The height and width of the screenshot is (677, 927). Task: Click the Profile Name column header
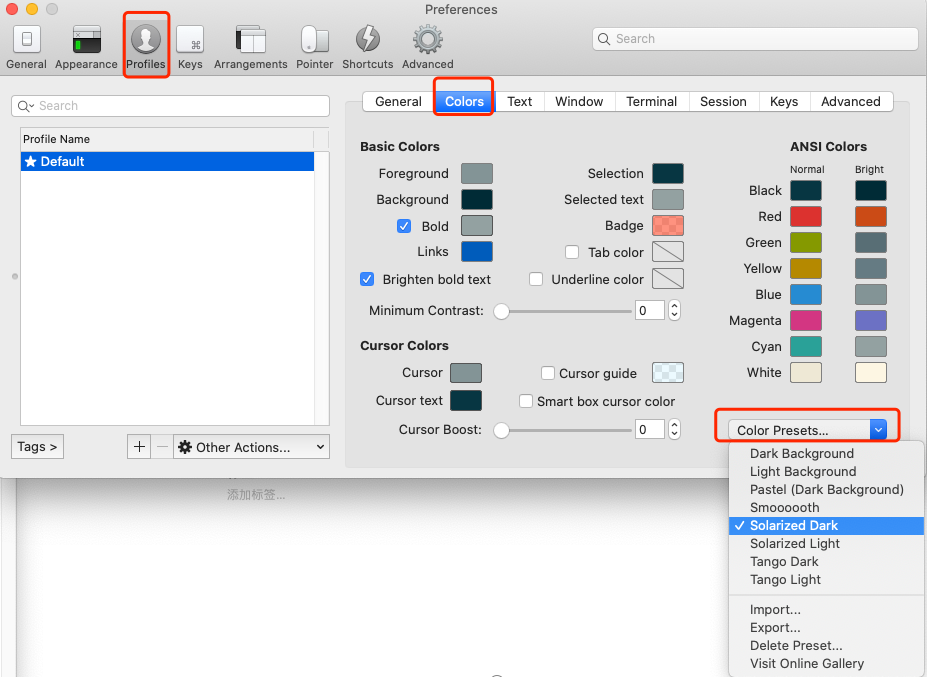tap(167, 139)
